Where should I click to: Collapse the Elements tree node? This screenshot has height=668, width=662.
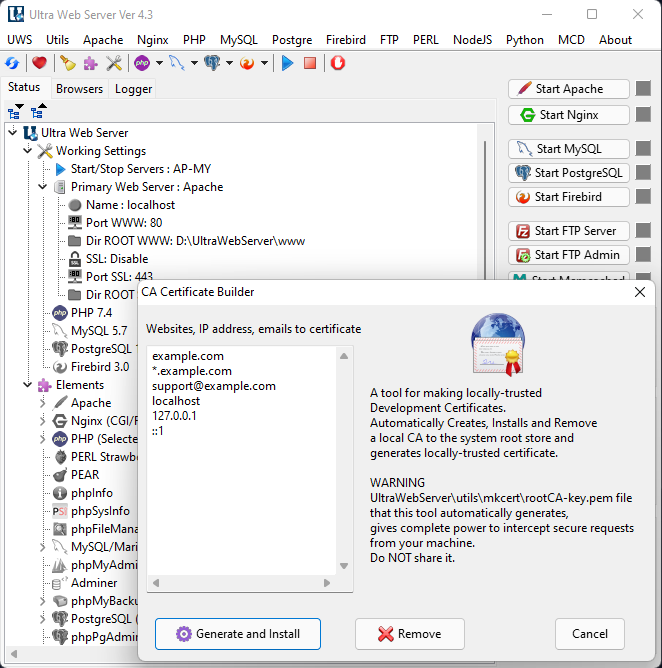[x=28, y=384]
